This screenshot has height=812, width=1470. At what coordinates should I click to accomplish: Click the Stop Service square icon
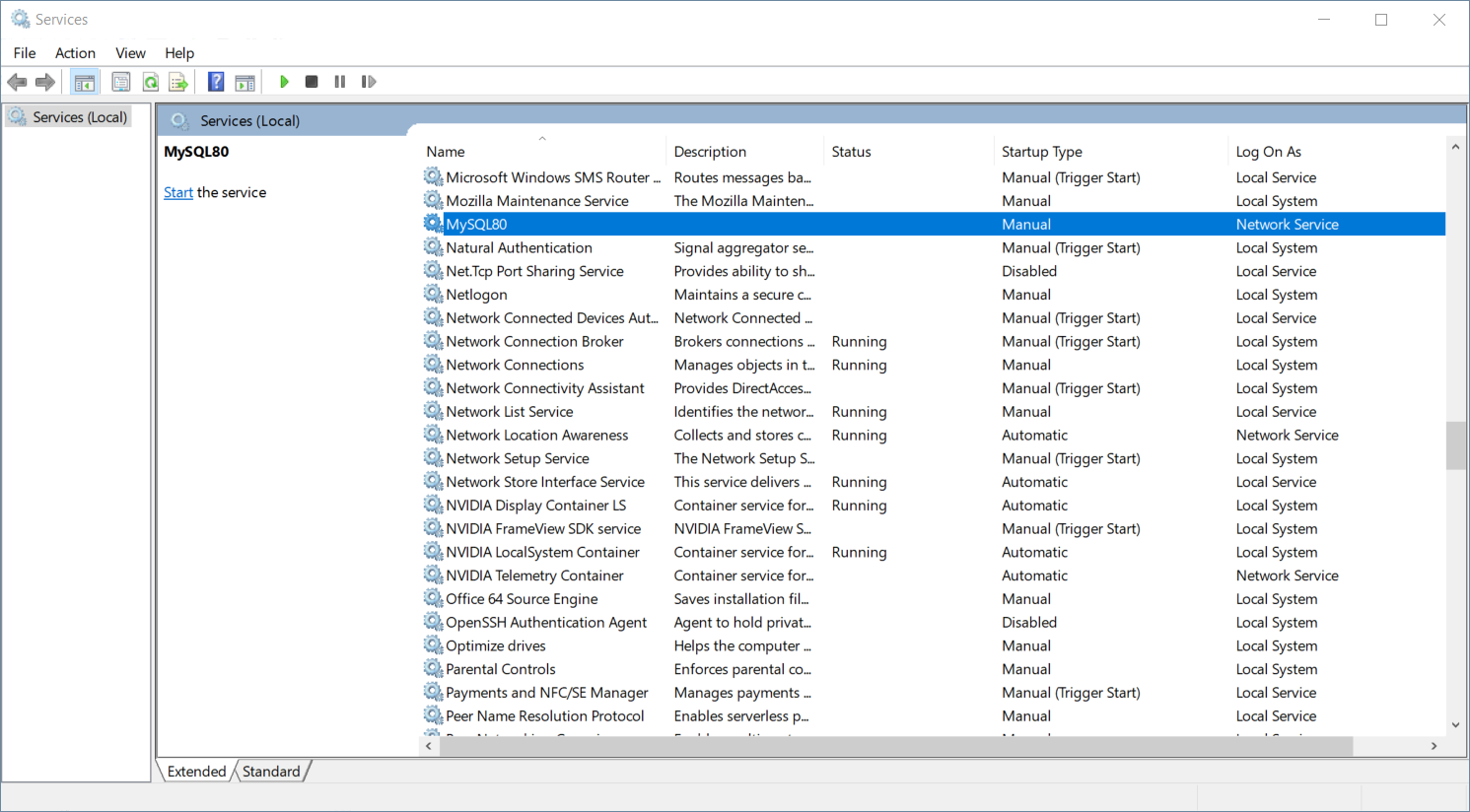coord(312,82)
